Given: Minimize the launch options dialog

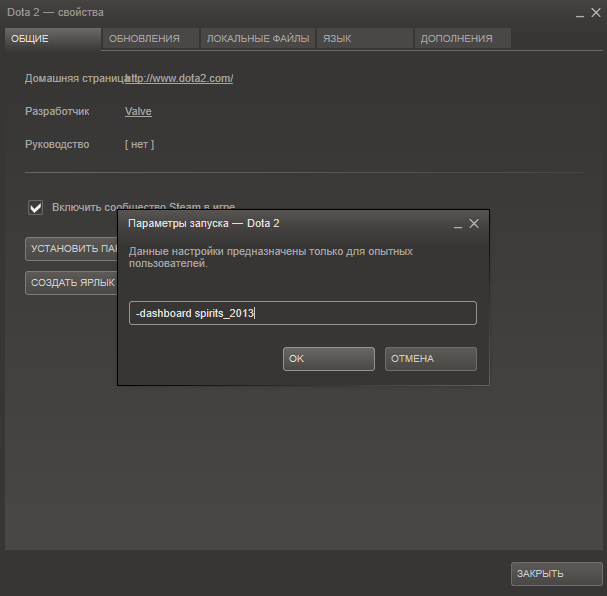Looking at the screenshot, I should (x=456, y=224).
